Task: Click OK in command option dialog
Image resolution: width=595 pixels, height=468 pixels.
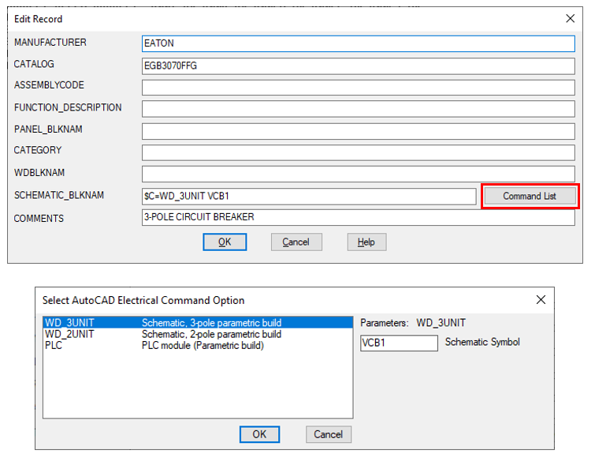Action: 260,434
